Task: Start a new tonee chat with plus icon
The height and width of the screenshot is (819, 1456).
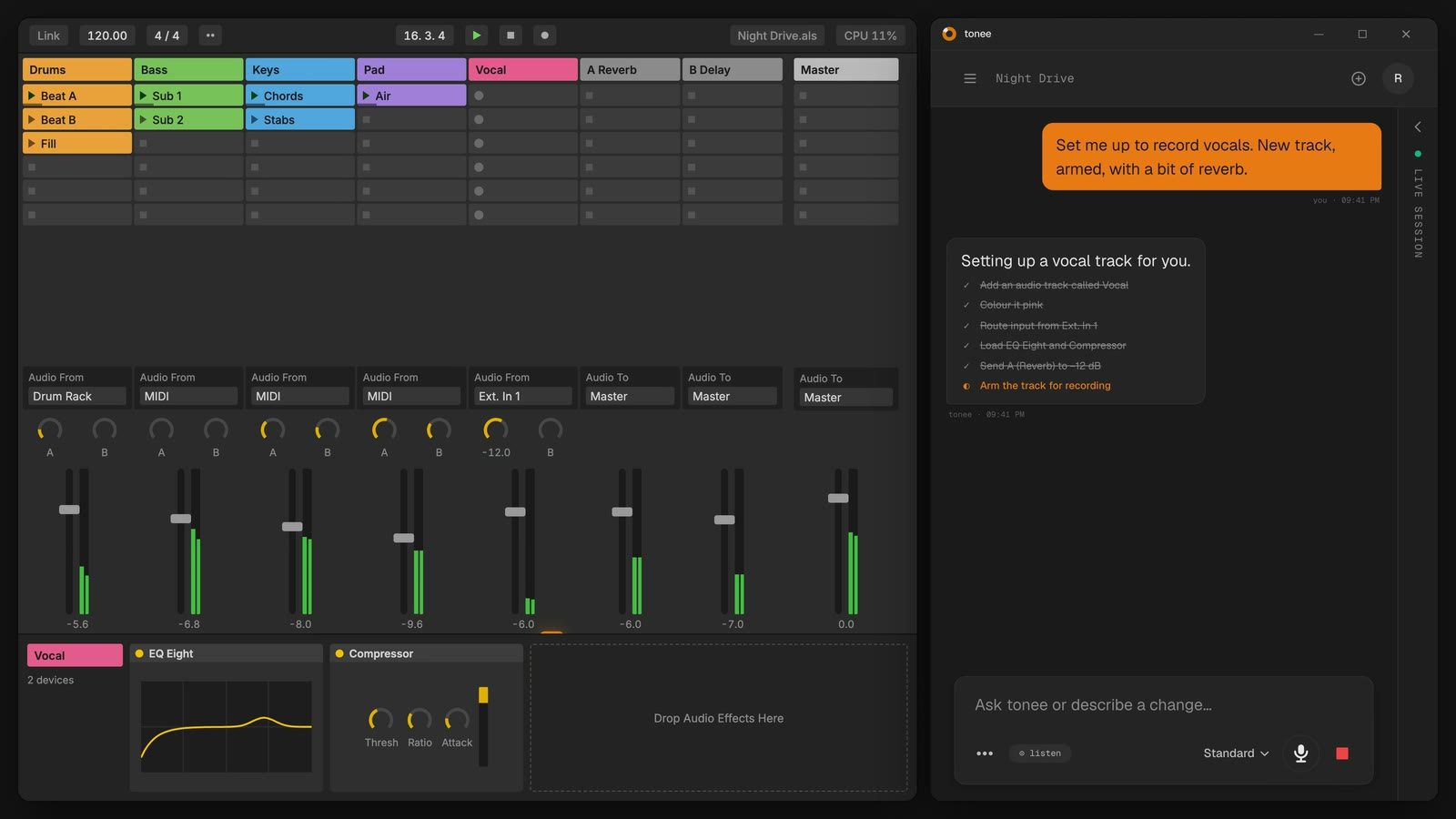Action: coord(1359,78)
